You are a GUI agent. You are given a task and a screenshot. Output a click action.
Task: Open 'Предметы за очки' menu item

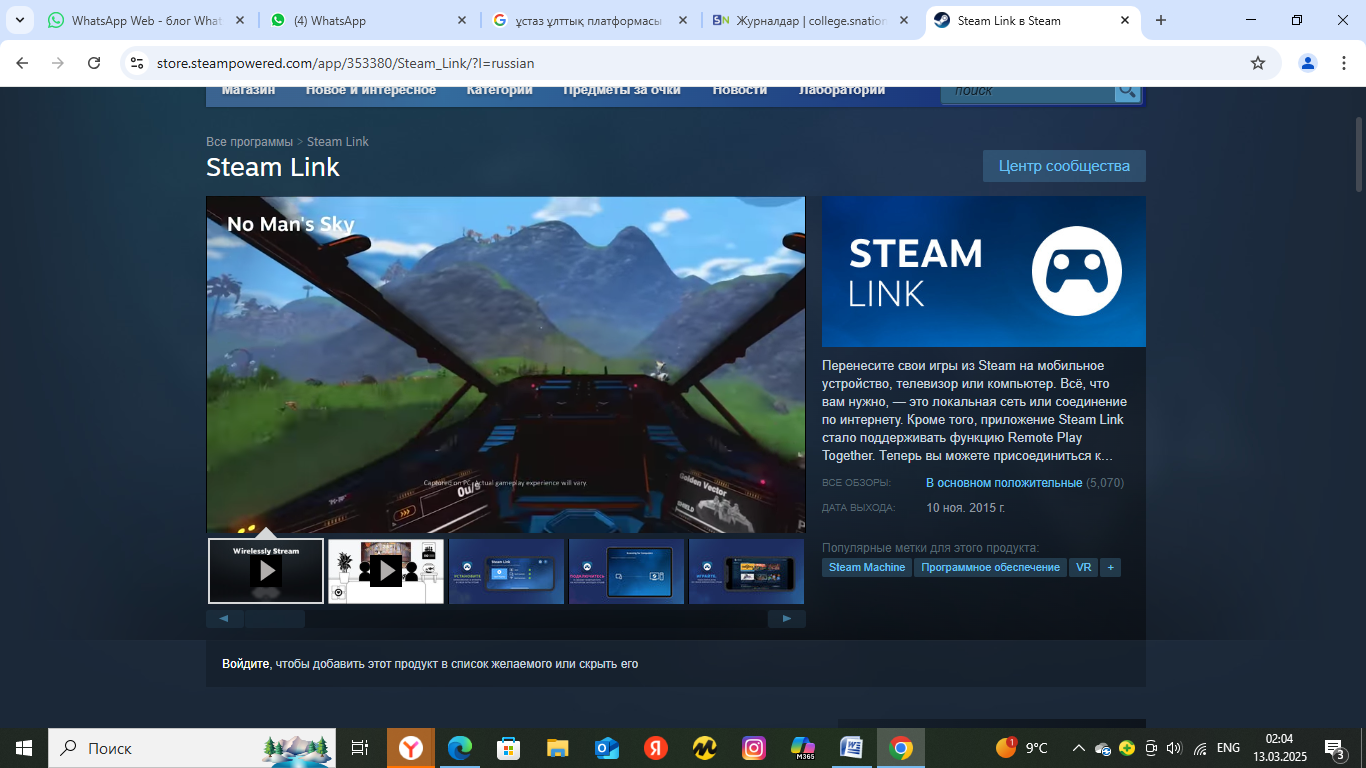(x=621, y=90)
